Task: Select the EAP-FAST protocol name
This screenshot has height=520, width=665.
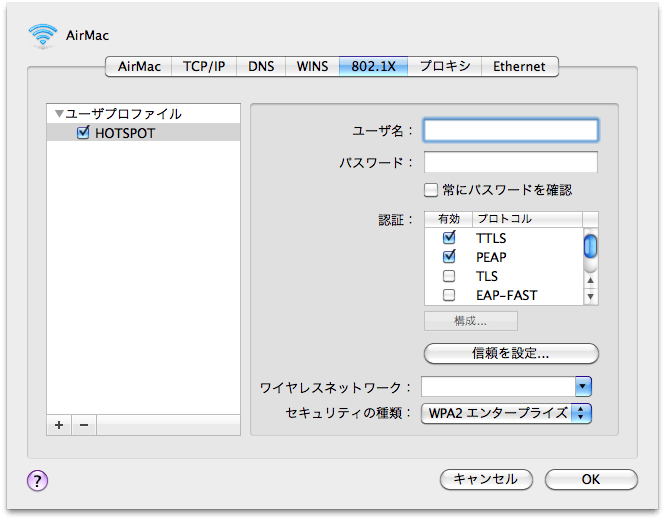Action: [507, 295]
